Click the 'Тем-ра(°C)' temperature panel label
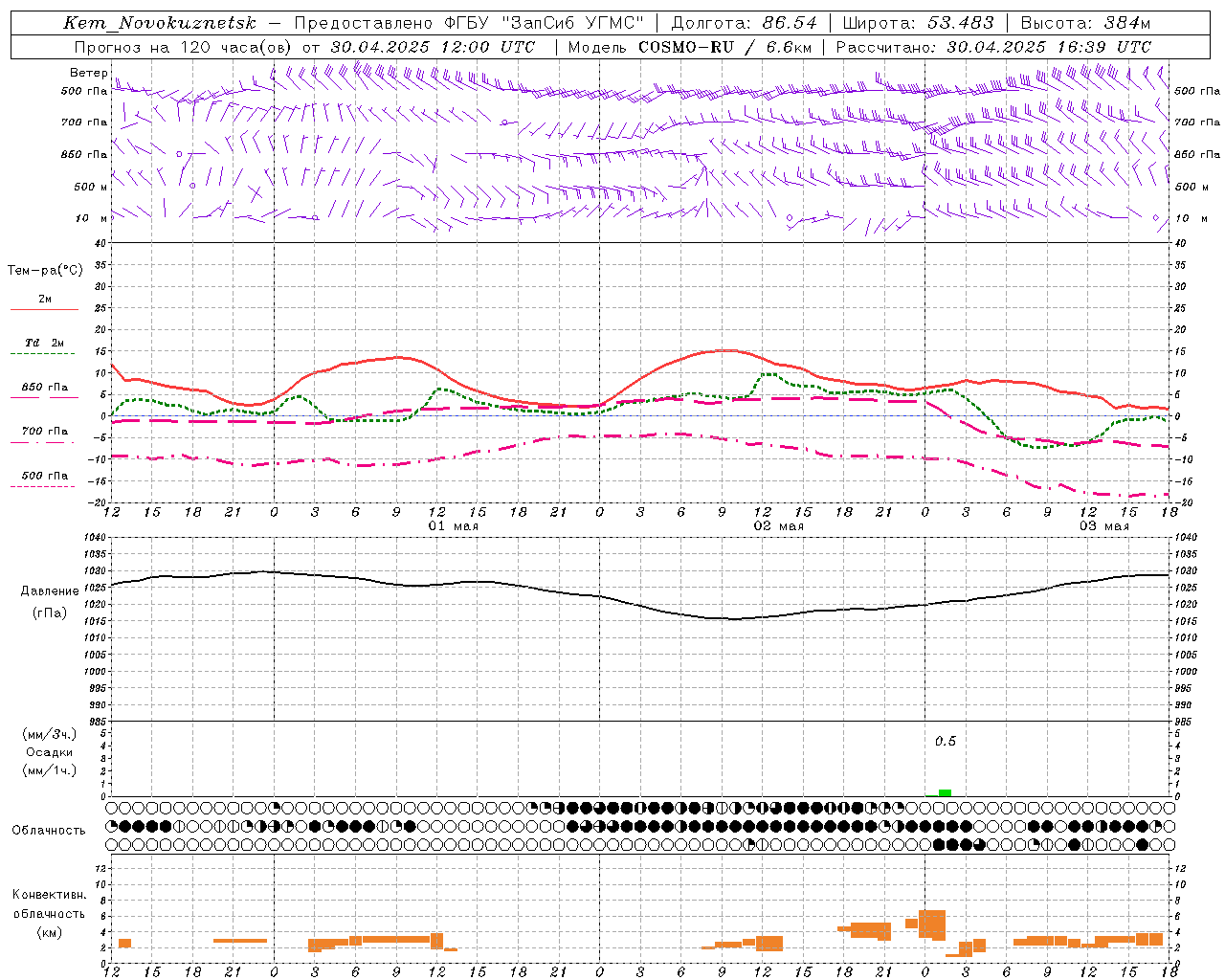The image size is (1225, 980). [x=45, y=271]
